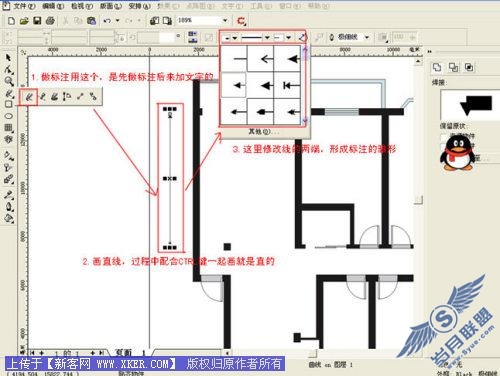Open the 安排 (Arrange) menu

pyautogui.click(x=139, y=6)
